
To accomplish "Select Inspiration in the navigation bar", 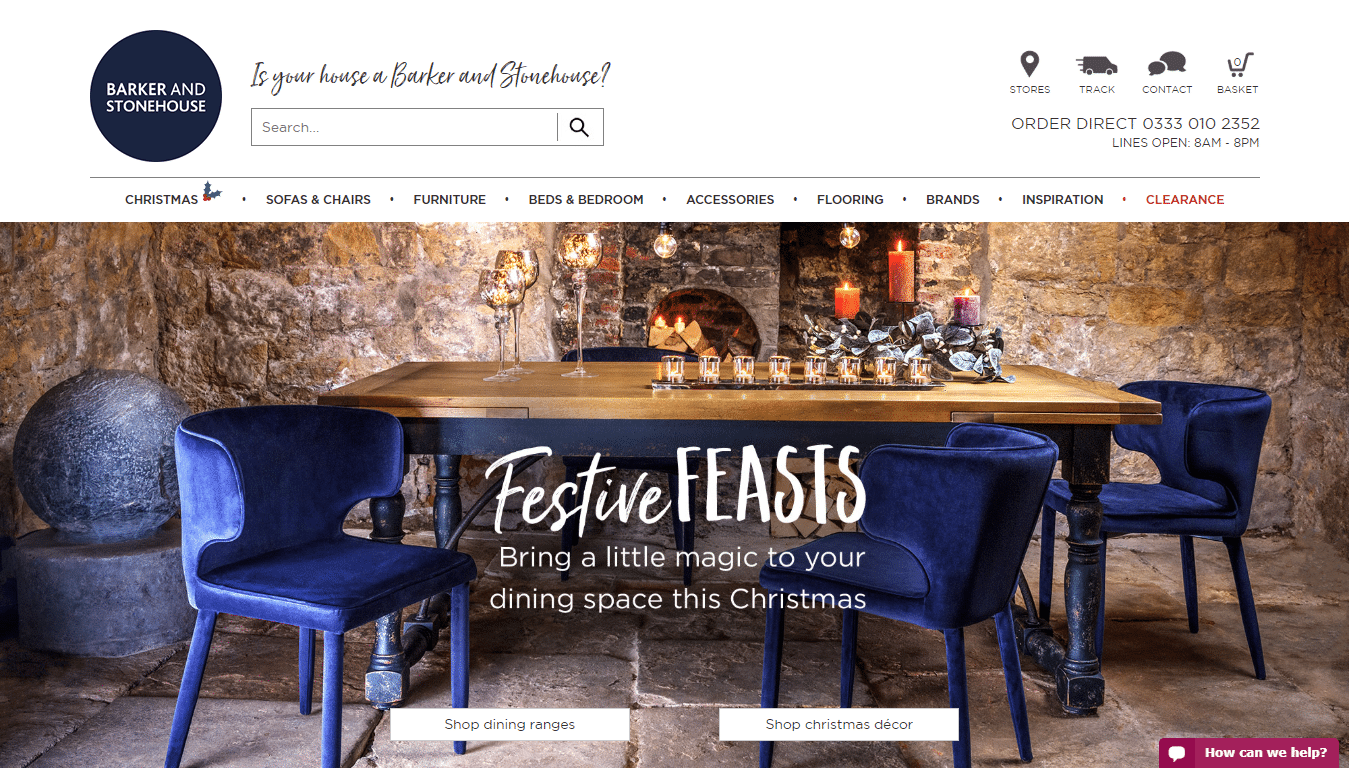I will [x=1063, y=200].
